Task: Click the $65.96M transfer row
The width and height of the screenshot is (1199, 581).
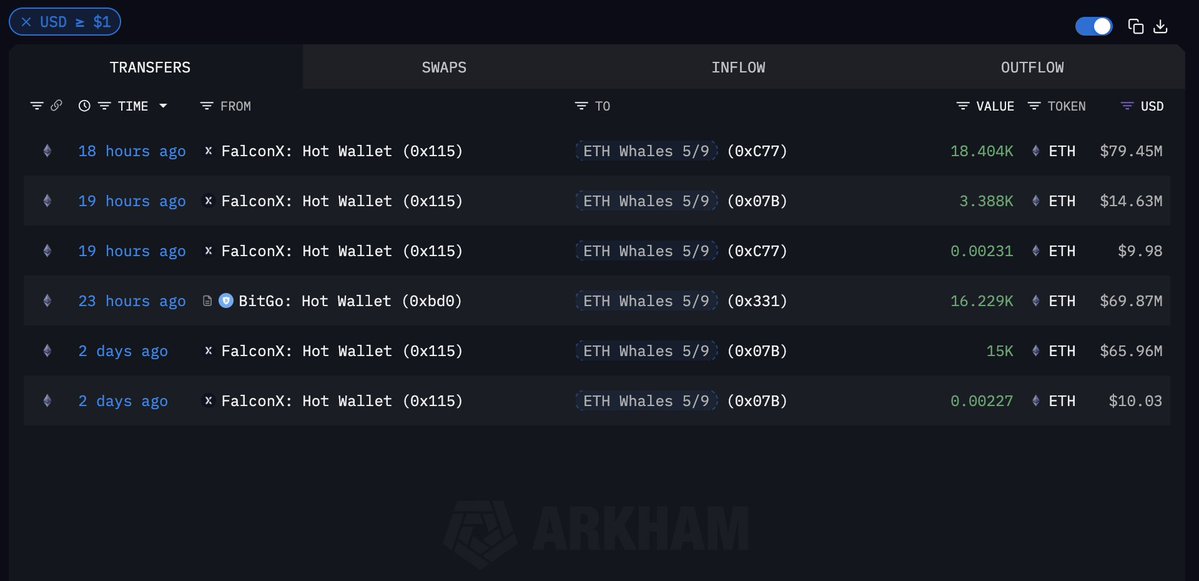Action: [596, 351]
